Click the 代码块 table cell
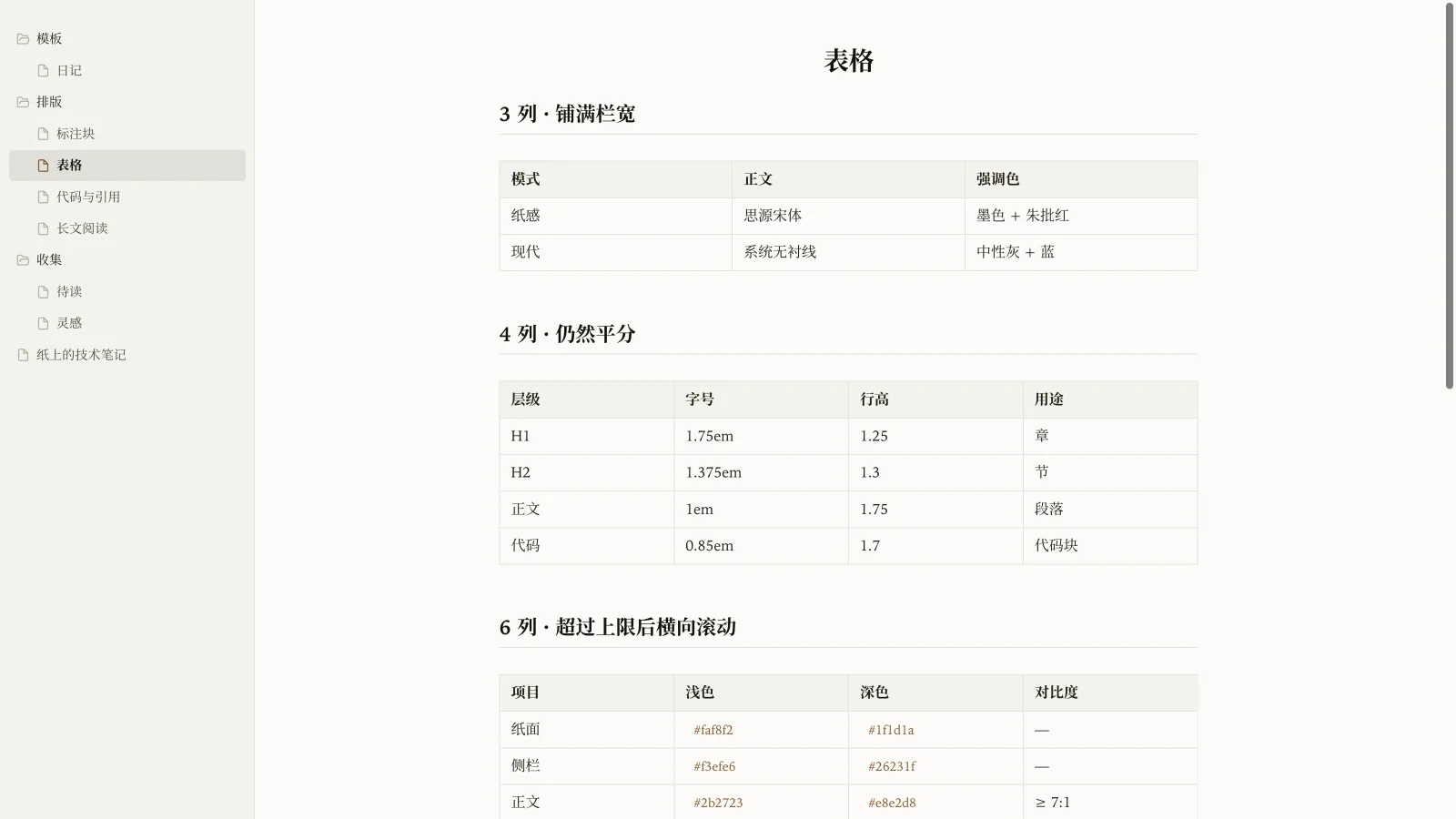 click(1110, 545)
